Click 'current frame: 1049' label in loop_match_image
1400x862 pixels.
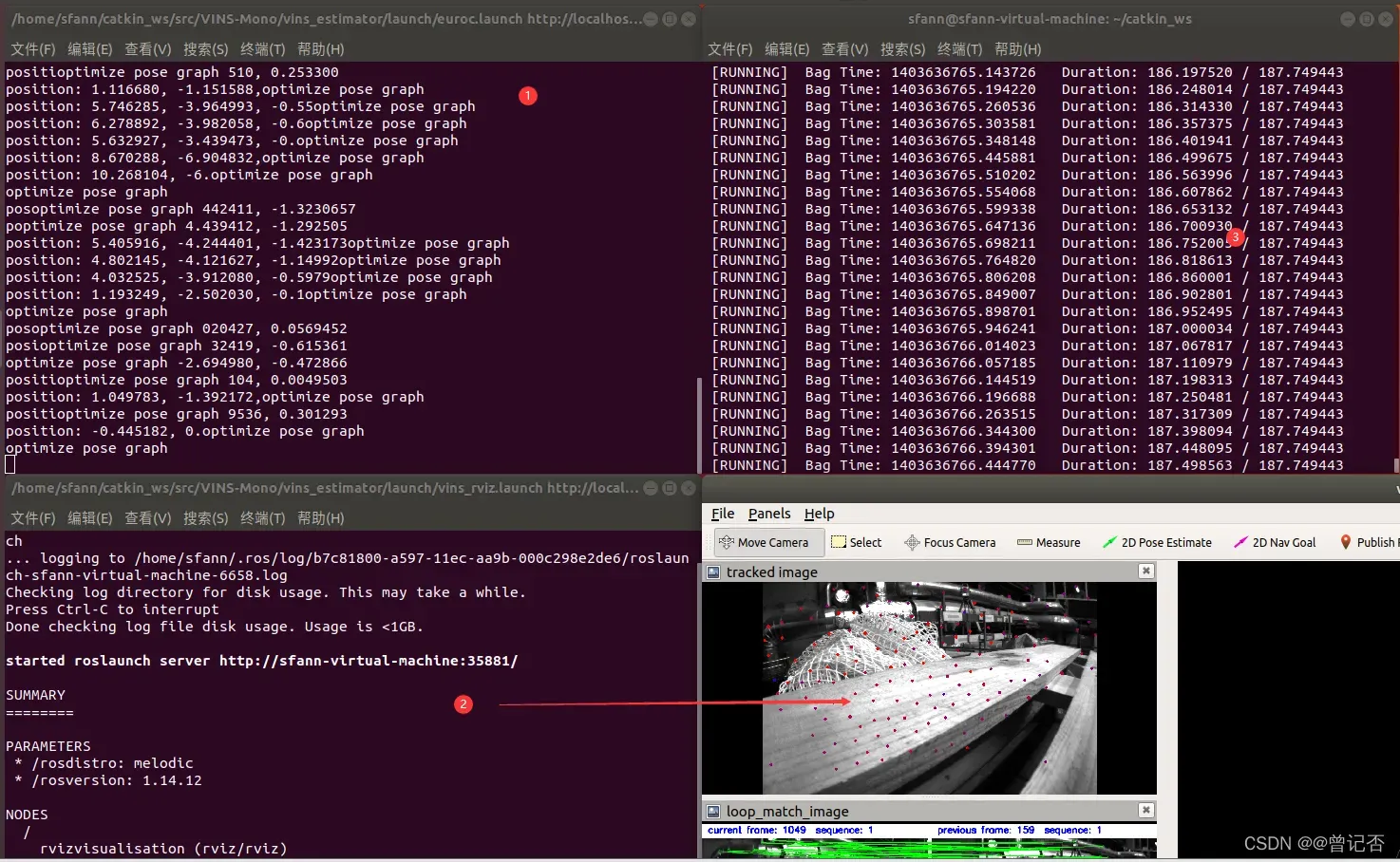point(756,830)
